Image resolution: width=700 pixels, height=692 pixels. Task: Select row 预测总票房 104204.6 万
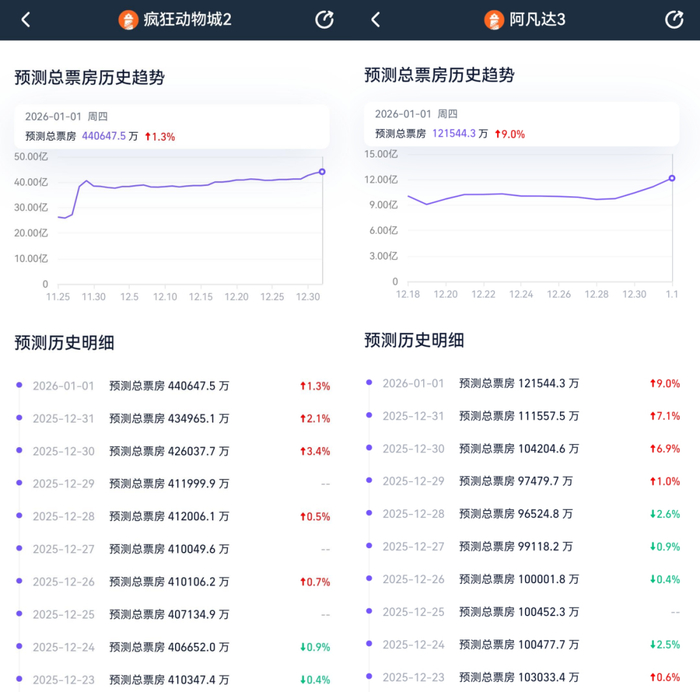tap(523, 449)
